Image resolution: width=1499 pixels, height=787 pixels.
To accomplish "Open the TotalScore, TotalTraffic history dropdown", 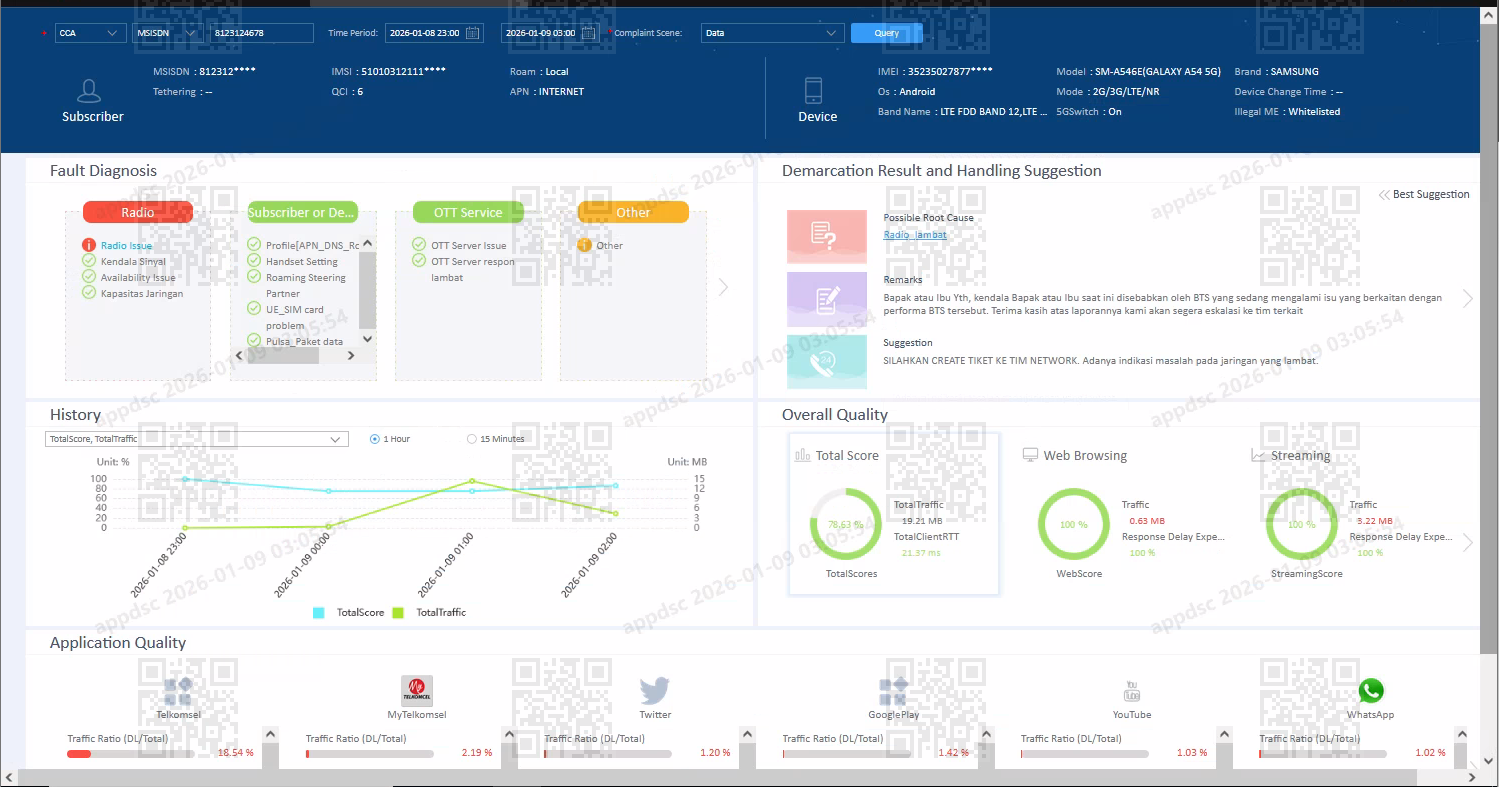I will tap(197, 439).
